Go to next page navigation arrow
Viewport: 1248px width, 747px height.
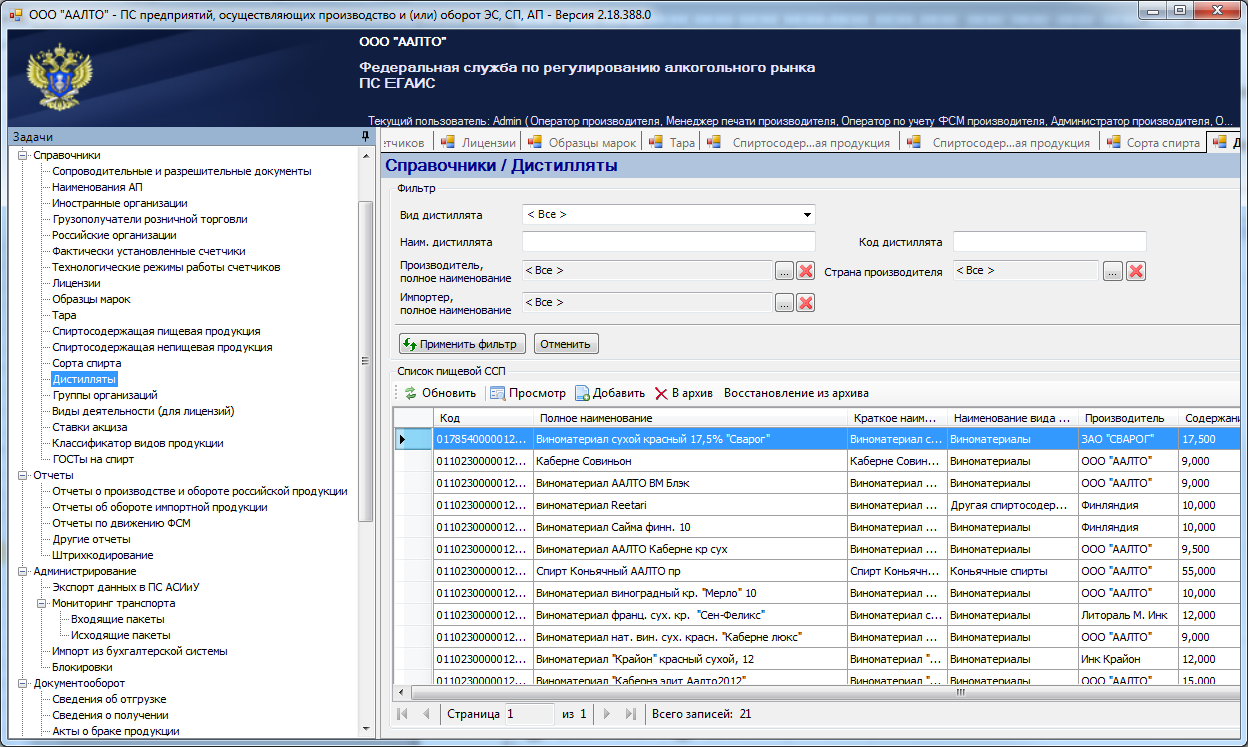pyautogui.click(x=607, y=714)
